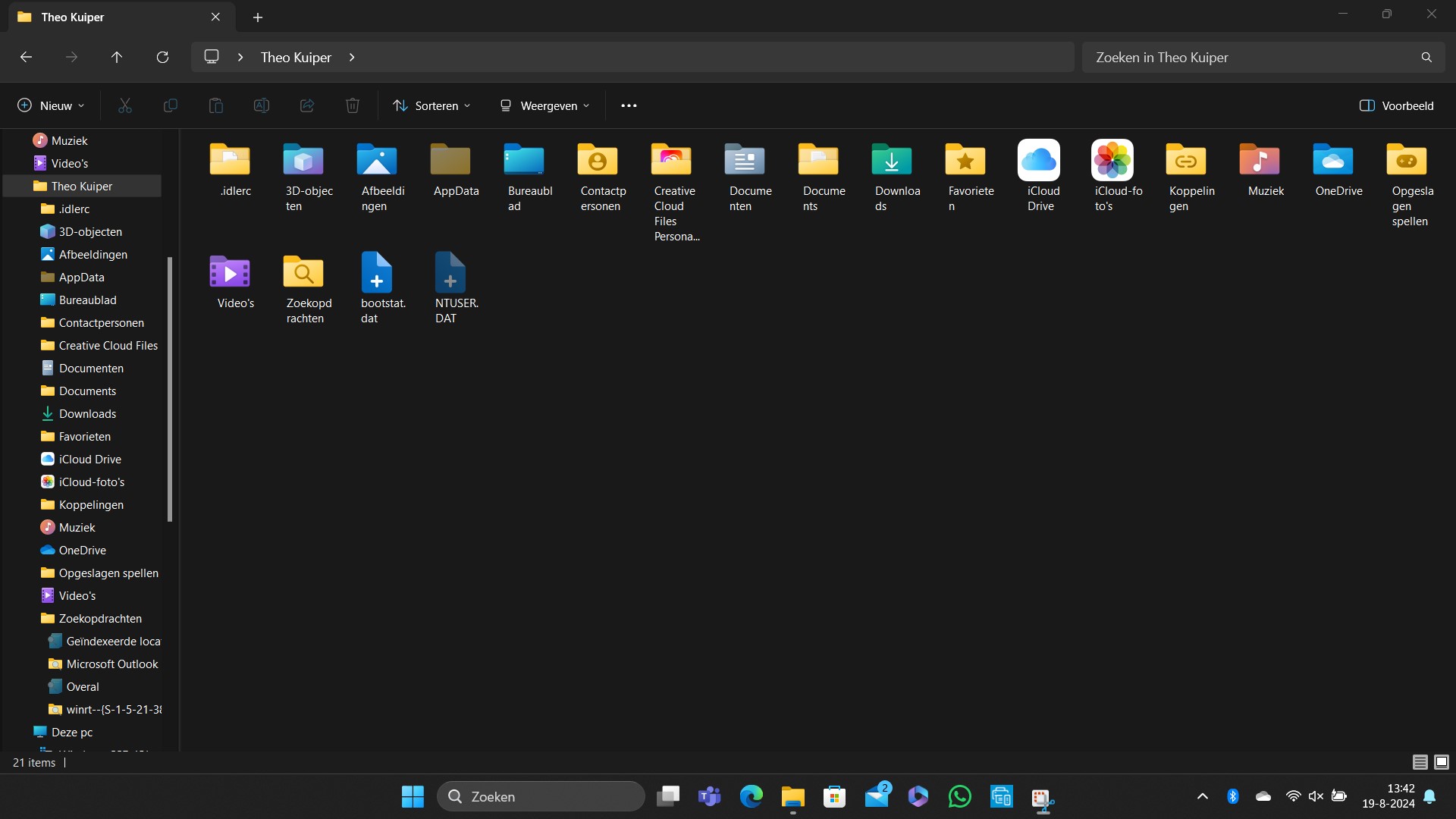Select the Video's folder in the grid
This screenshot has width=1456, height=819.
[230, 281]
